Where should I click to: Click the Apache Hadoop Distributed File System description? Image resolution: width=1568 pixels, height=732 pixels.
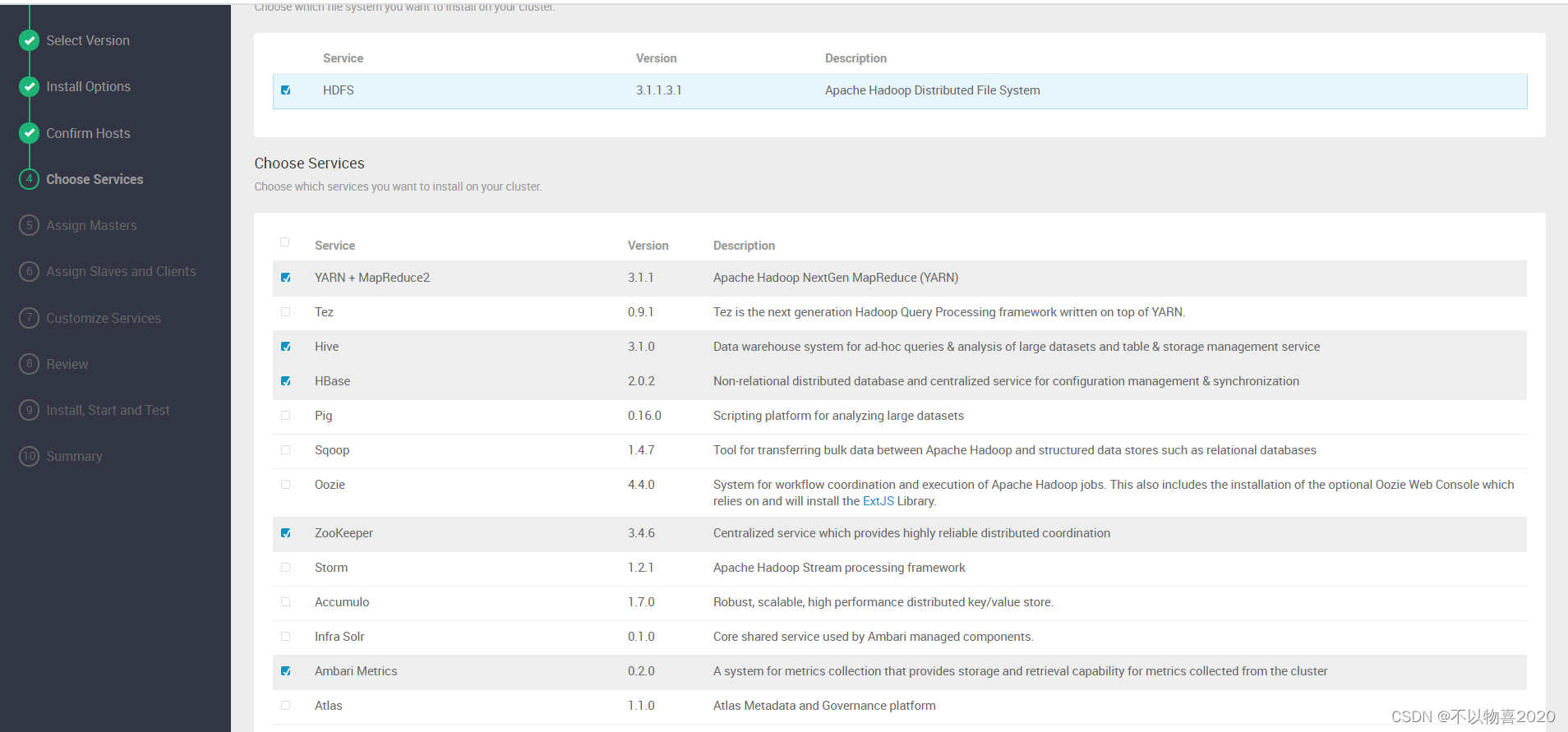pyautogui.click(x=932, y=90)
